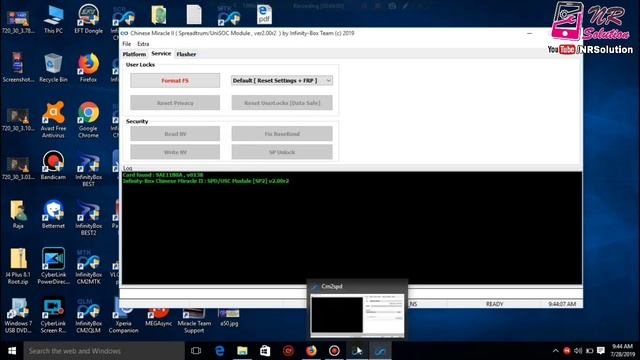The height and width of the screenshot is (360, 640).
Task: Click Search the web and Windows box
Action: click(104, 351)
